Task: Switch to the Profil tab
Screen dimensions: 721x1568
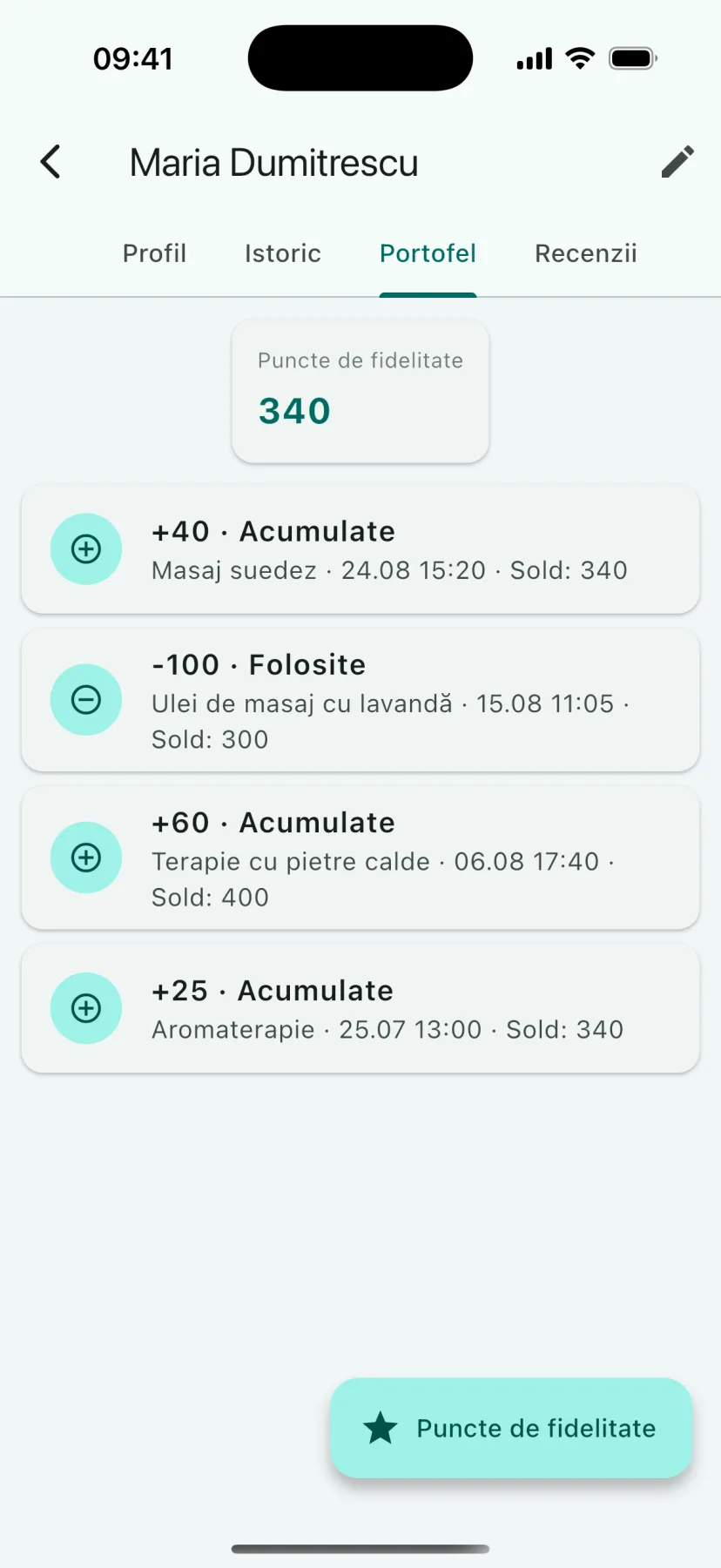Action: (154, 253)
